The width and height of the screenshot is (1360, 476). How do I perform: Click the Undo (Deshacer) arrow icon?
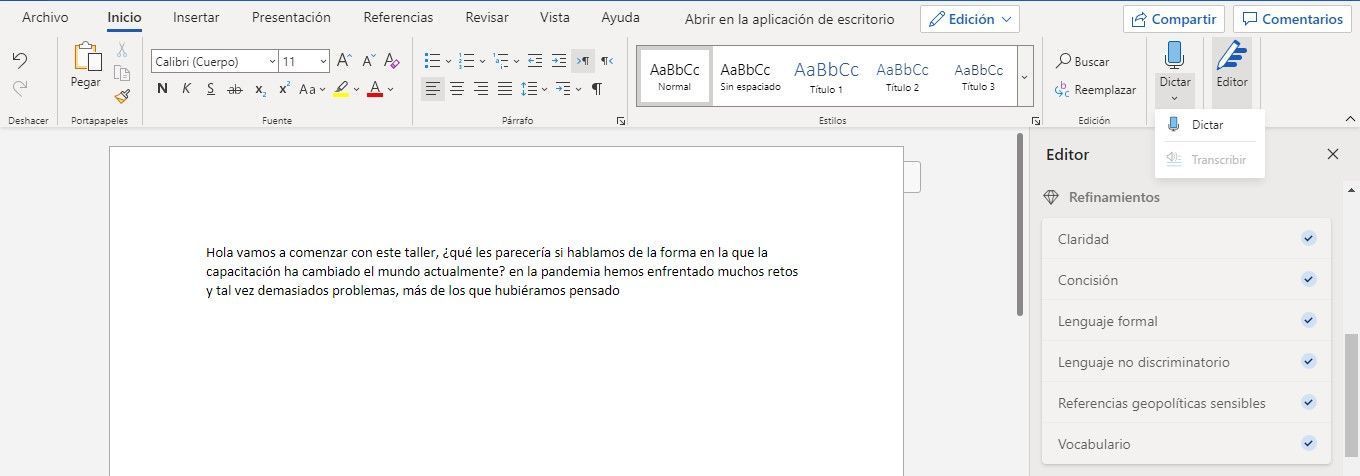(x=20, y=60)
